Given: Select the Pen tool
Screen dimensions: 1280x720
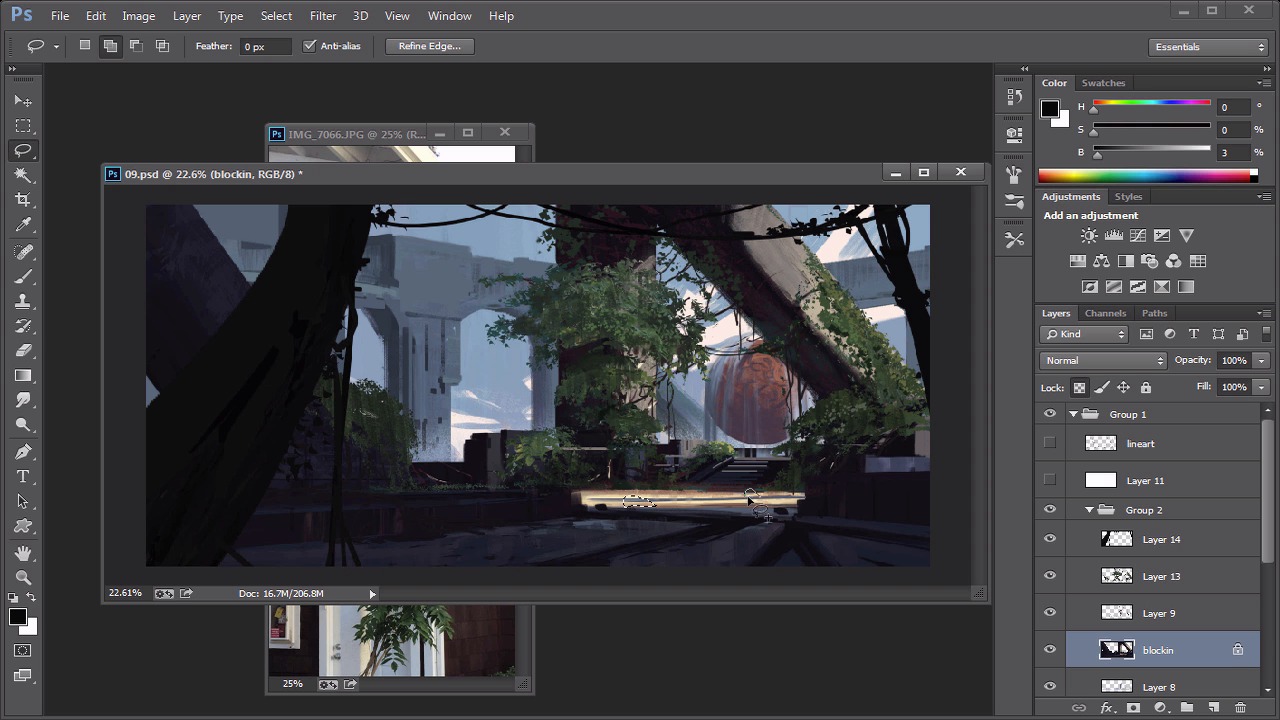Looking at the screenshot, I should pos(23,452).
